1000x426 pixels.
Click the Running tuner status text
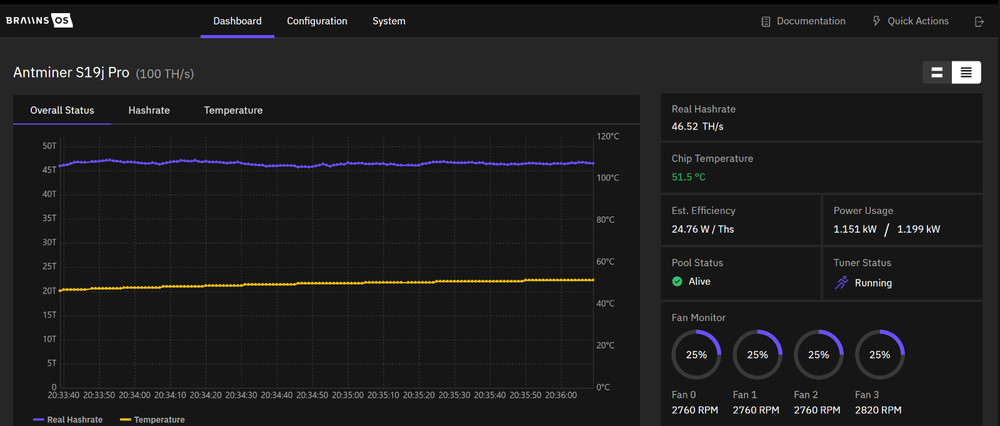(873, 283)
